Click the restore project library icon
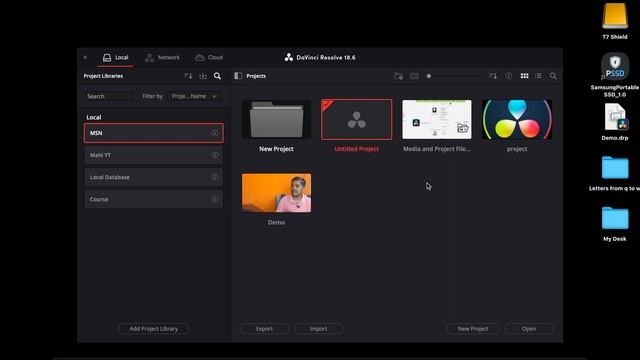The image size is (640, 360). [203, 76]
